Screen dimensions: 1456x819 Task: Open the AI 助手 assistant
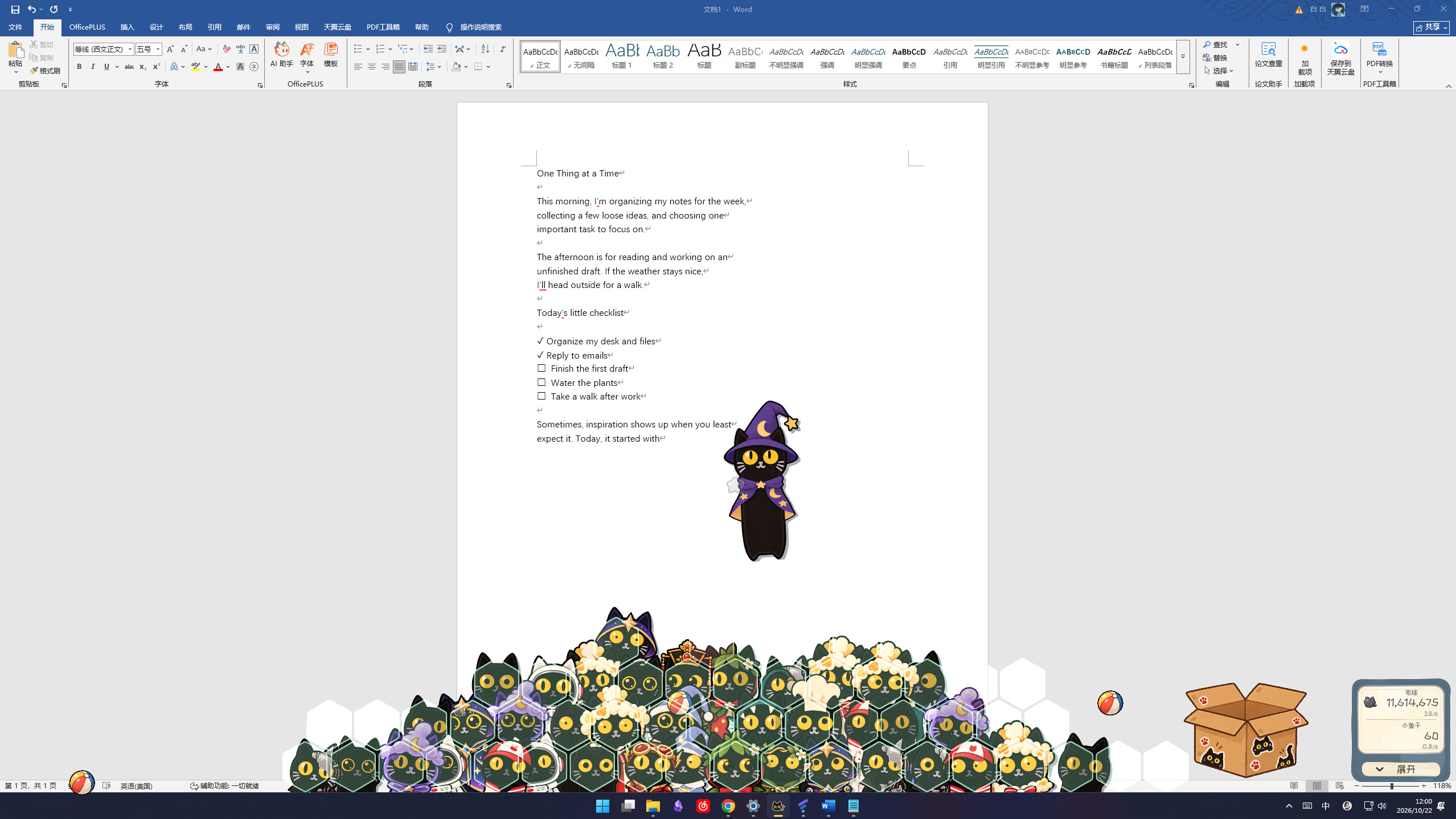[x=282, y=56]
